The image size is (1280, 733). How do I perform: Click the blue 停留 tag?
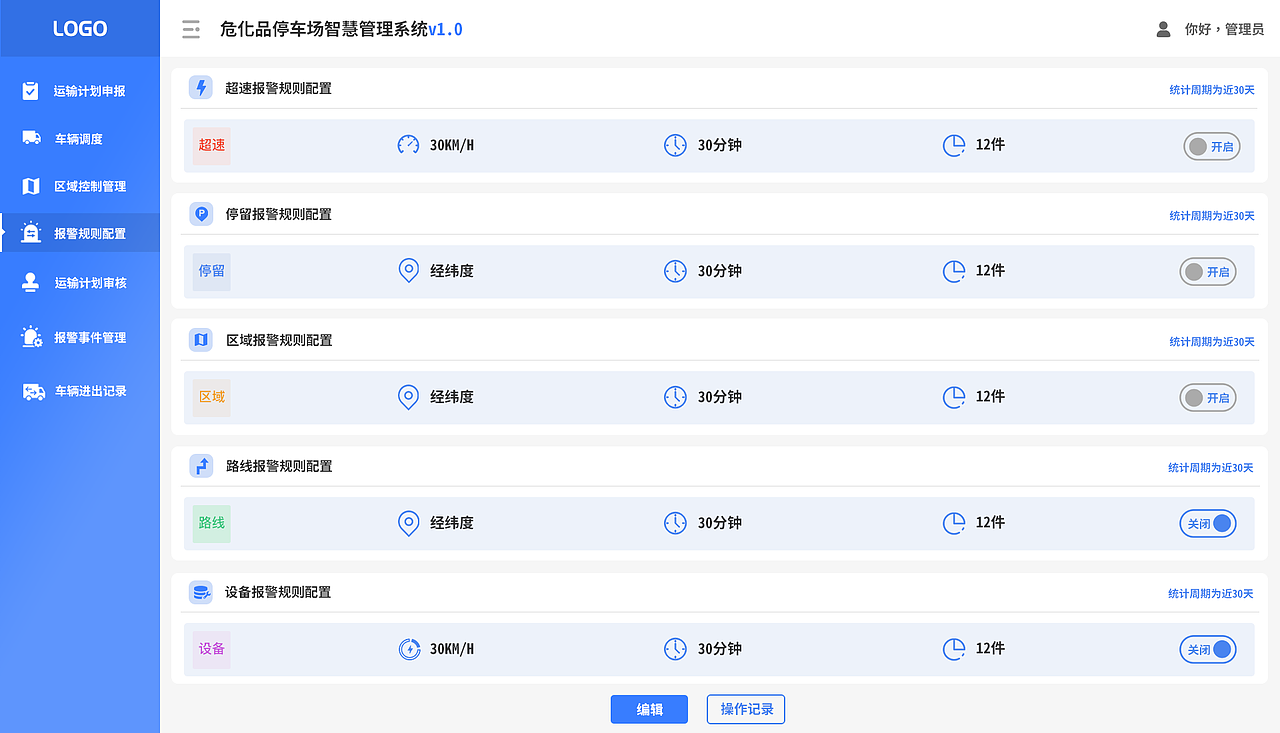click(x=212, y=272)
